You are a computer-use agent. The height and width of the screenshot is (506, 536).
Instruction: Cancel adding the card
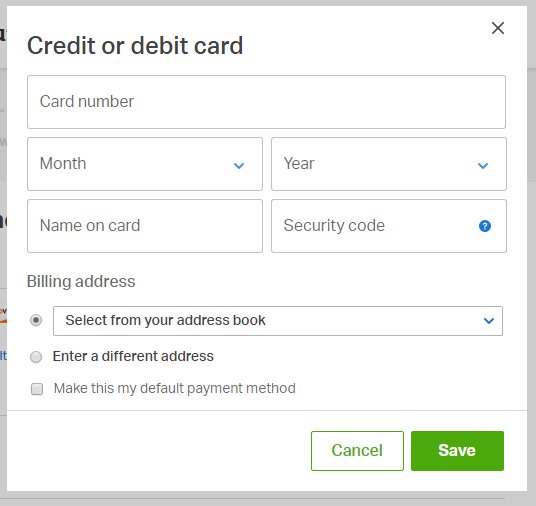pyautogui.click(x=357, y=451)
